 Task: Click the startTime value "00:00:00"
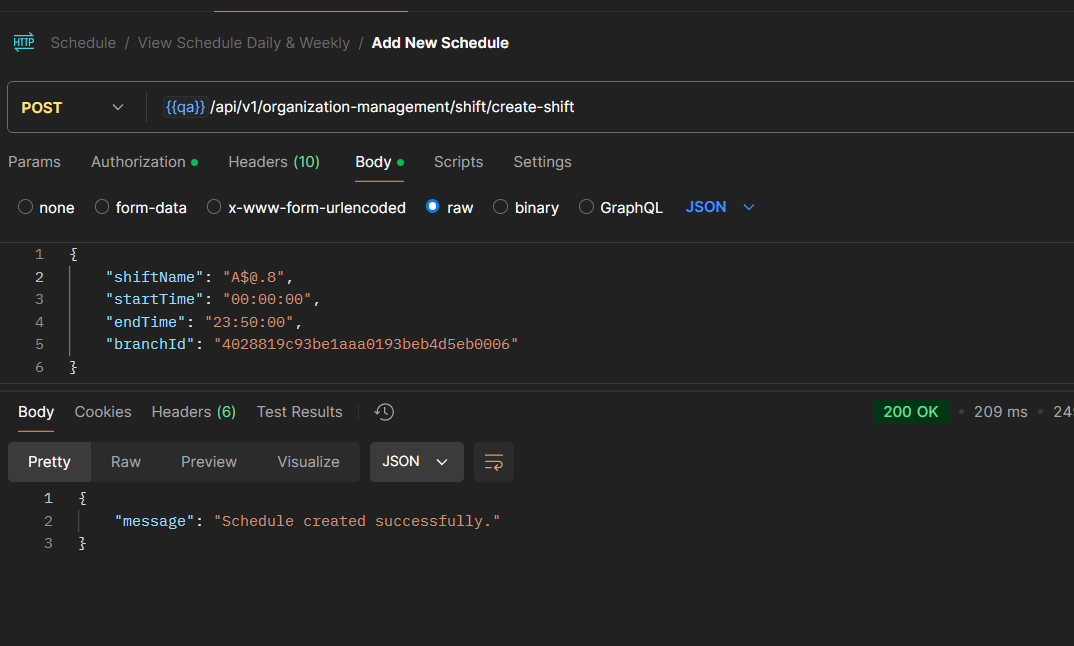267,299
